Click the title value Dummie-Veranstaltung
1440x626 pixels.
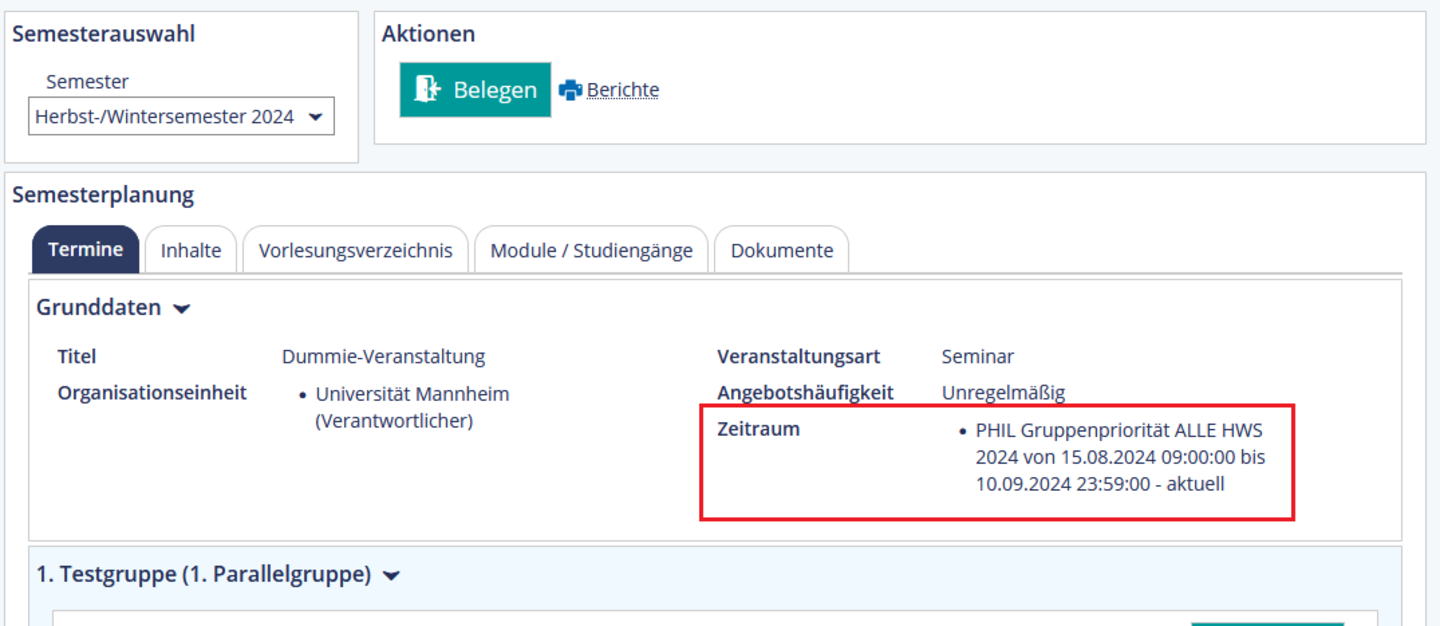pos(383,357)
